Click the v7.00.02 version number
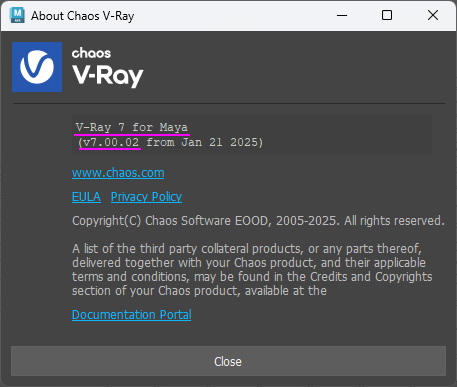 point(111,142)
